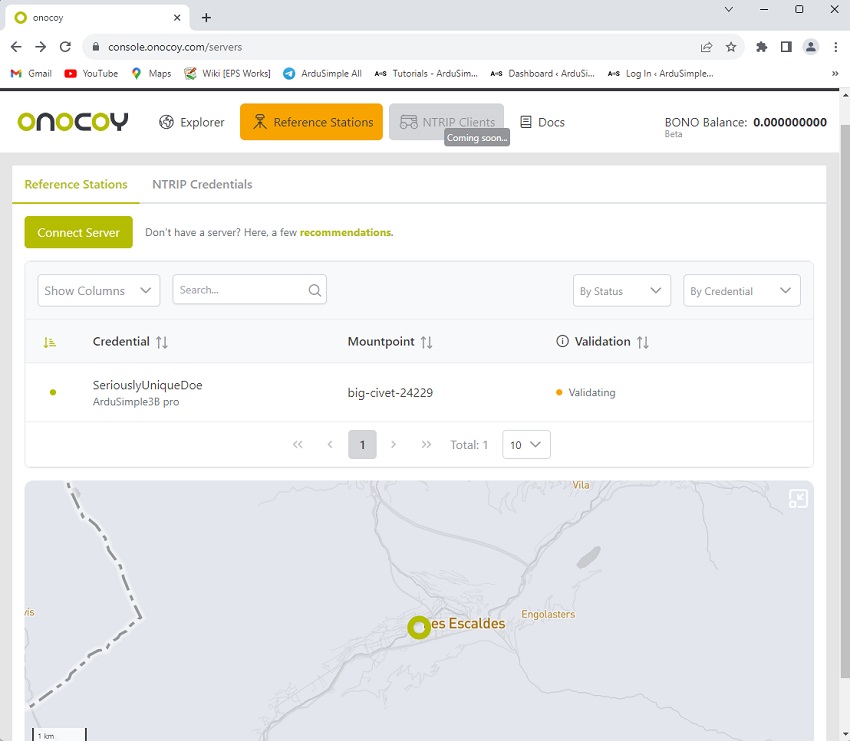The image size is (850, 741).
Task: Click the Validation info icon
Action: (562, 342)
